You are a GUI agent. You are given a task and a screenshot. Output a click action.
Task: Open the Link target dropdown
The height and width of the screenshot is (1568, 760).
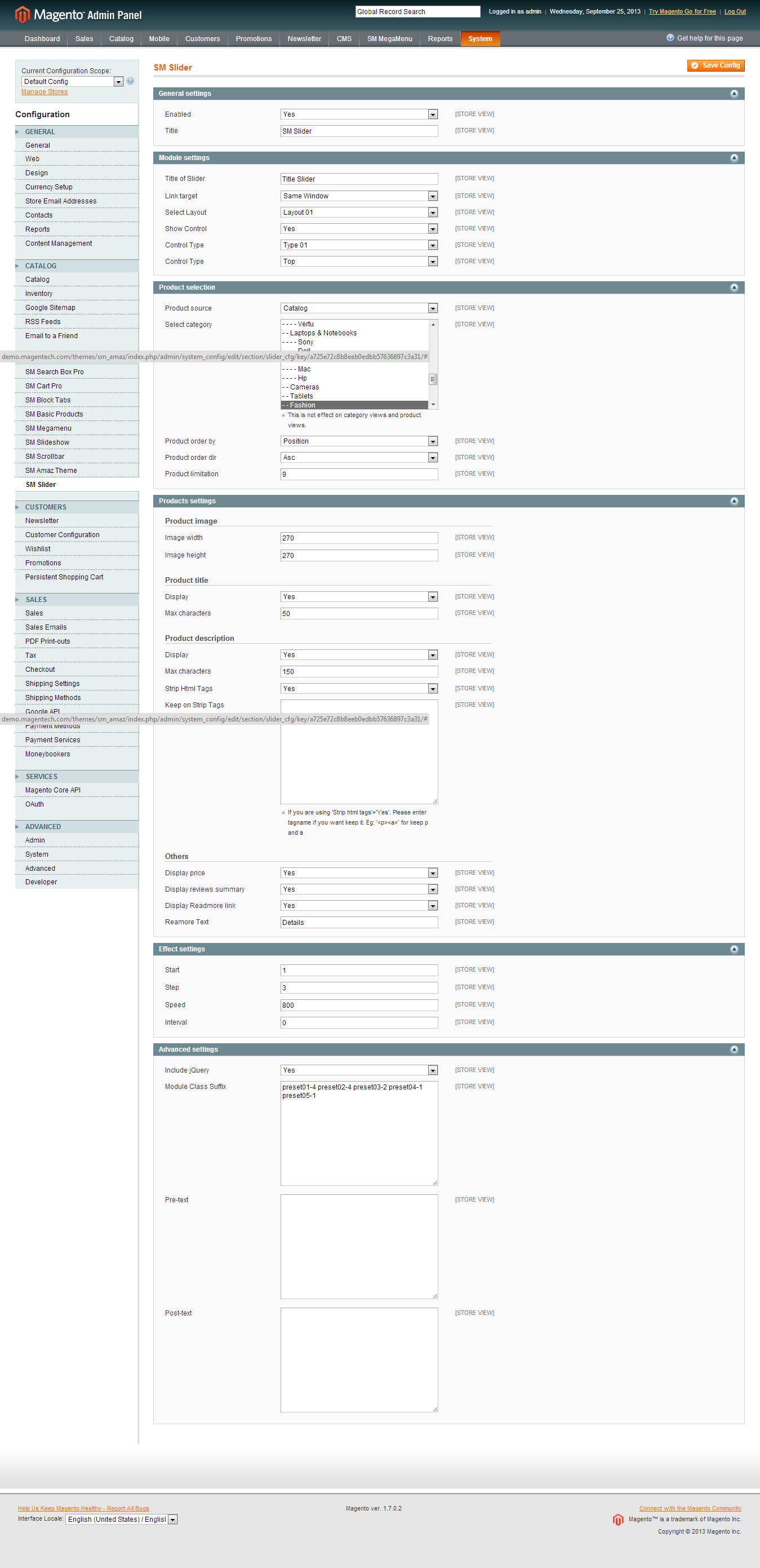[x=359, y=196]
